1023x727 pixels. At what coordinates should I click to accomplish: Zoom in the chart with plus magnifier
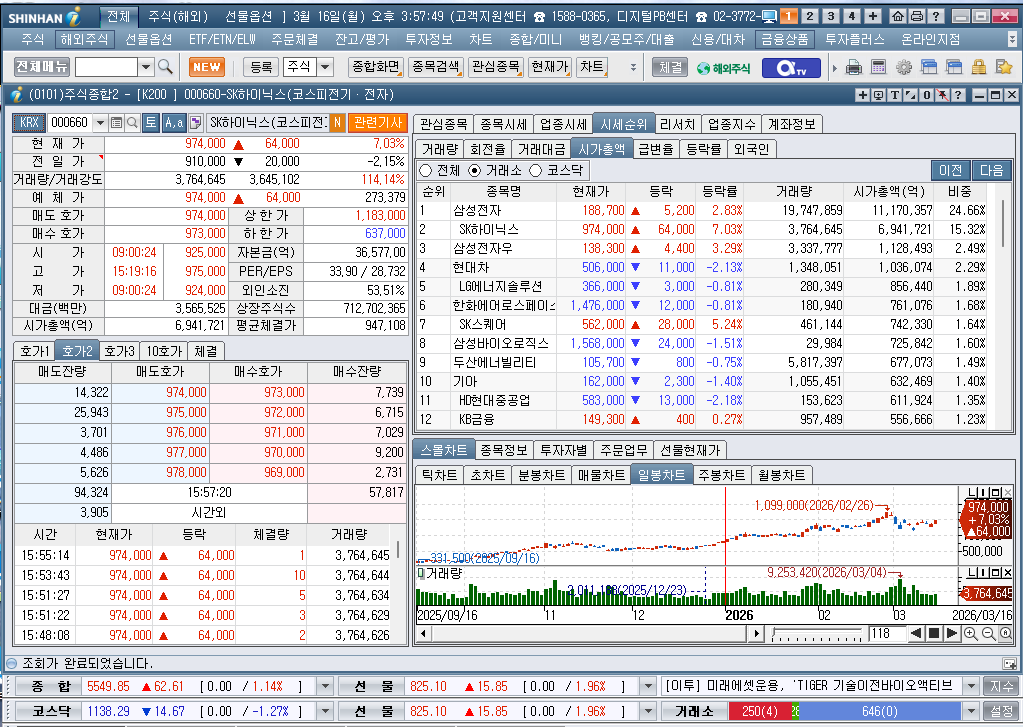click(970, 633)
